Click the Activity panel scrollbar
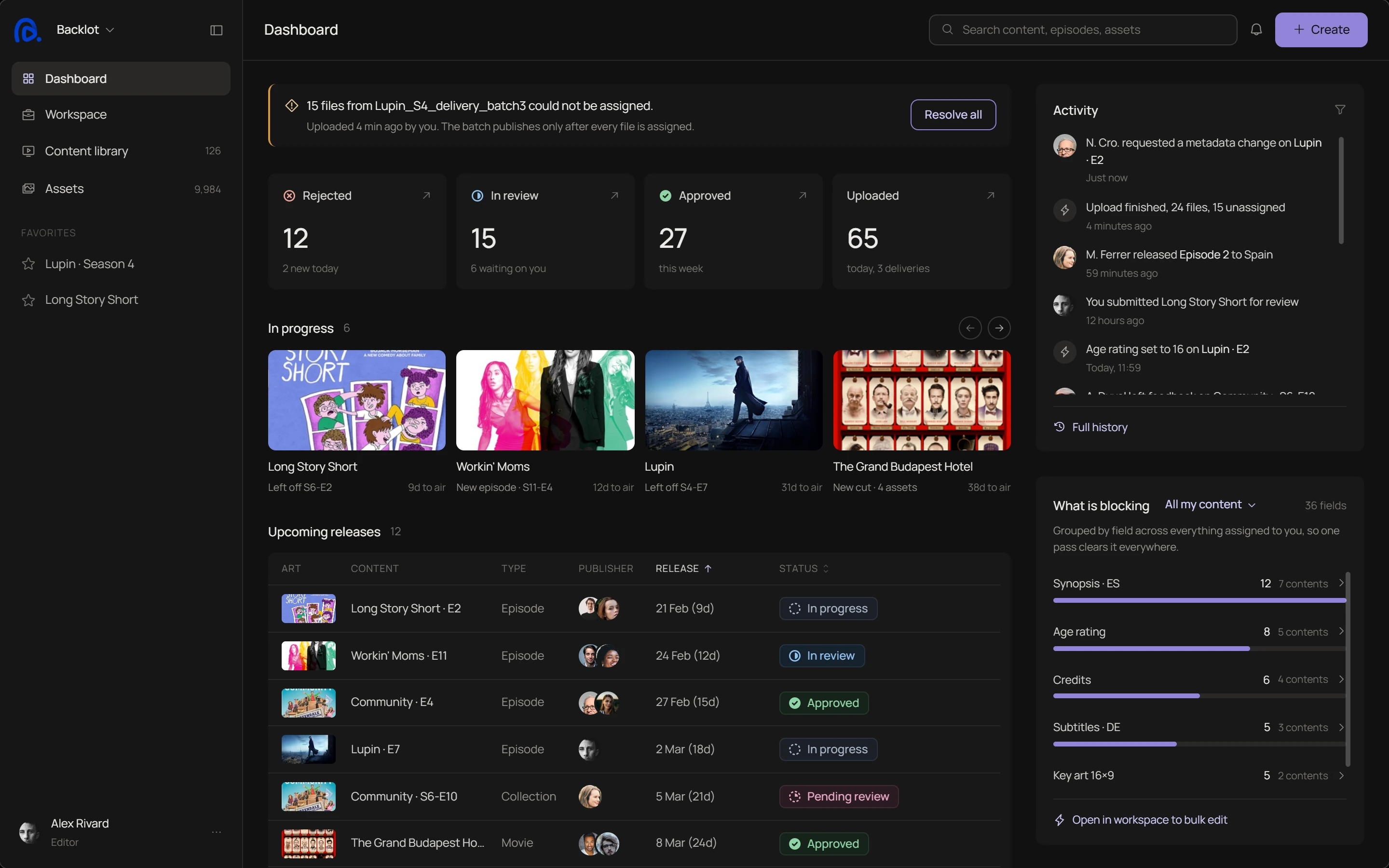Viewport: 1389px width, 868px height. [x=1341, y=190]
